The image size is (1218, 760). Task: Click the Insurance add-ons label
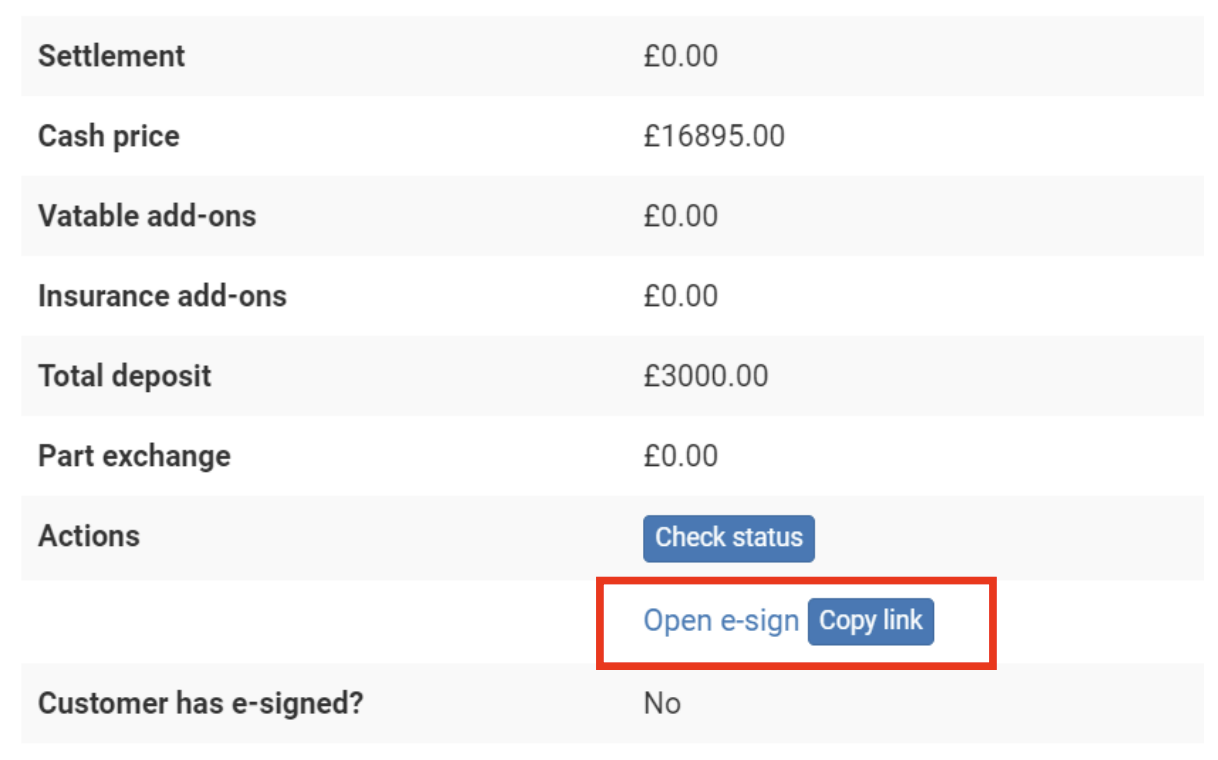(x=162, y=296)
